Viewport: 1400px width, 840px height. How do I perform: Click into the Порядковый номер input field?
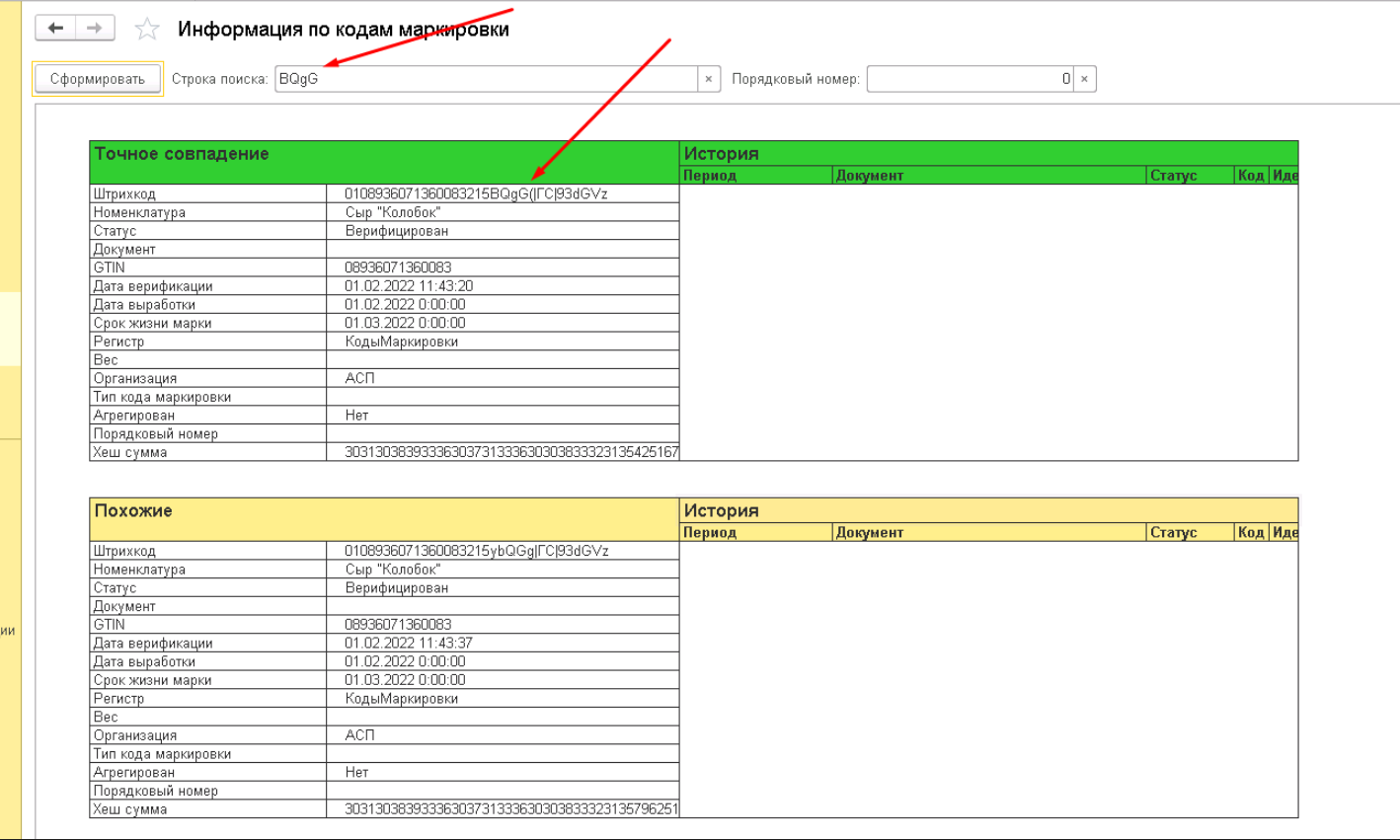coord(963,79)
